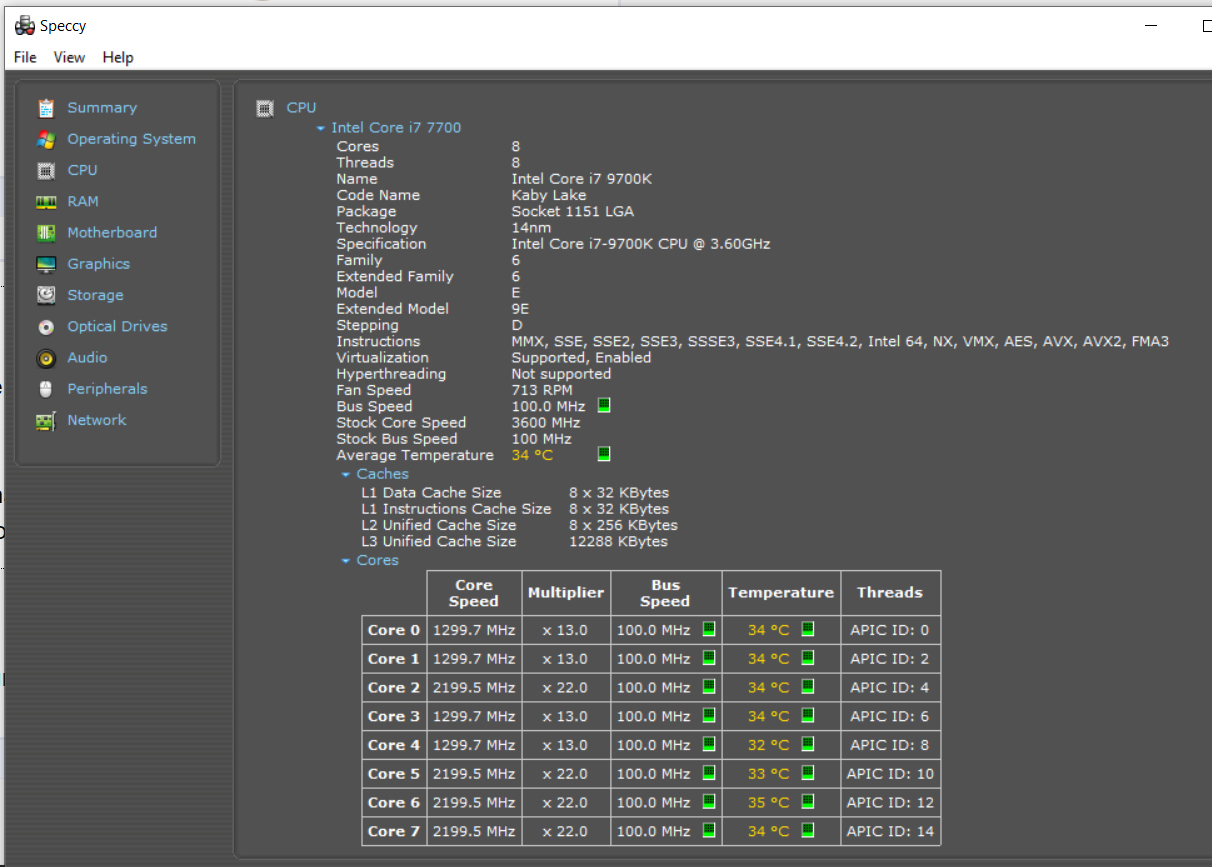Image resolution: width=1212 pixels, height=867 pixels.
Task: Open the RAM section icon
Action: click(x=46, y=202)
